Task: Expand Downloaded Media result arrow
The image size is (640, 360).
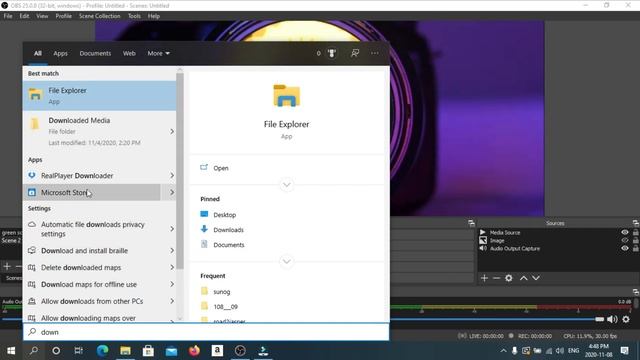Action: [172, 131]
